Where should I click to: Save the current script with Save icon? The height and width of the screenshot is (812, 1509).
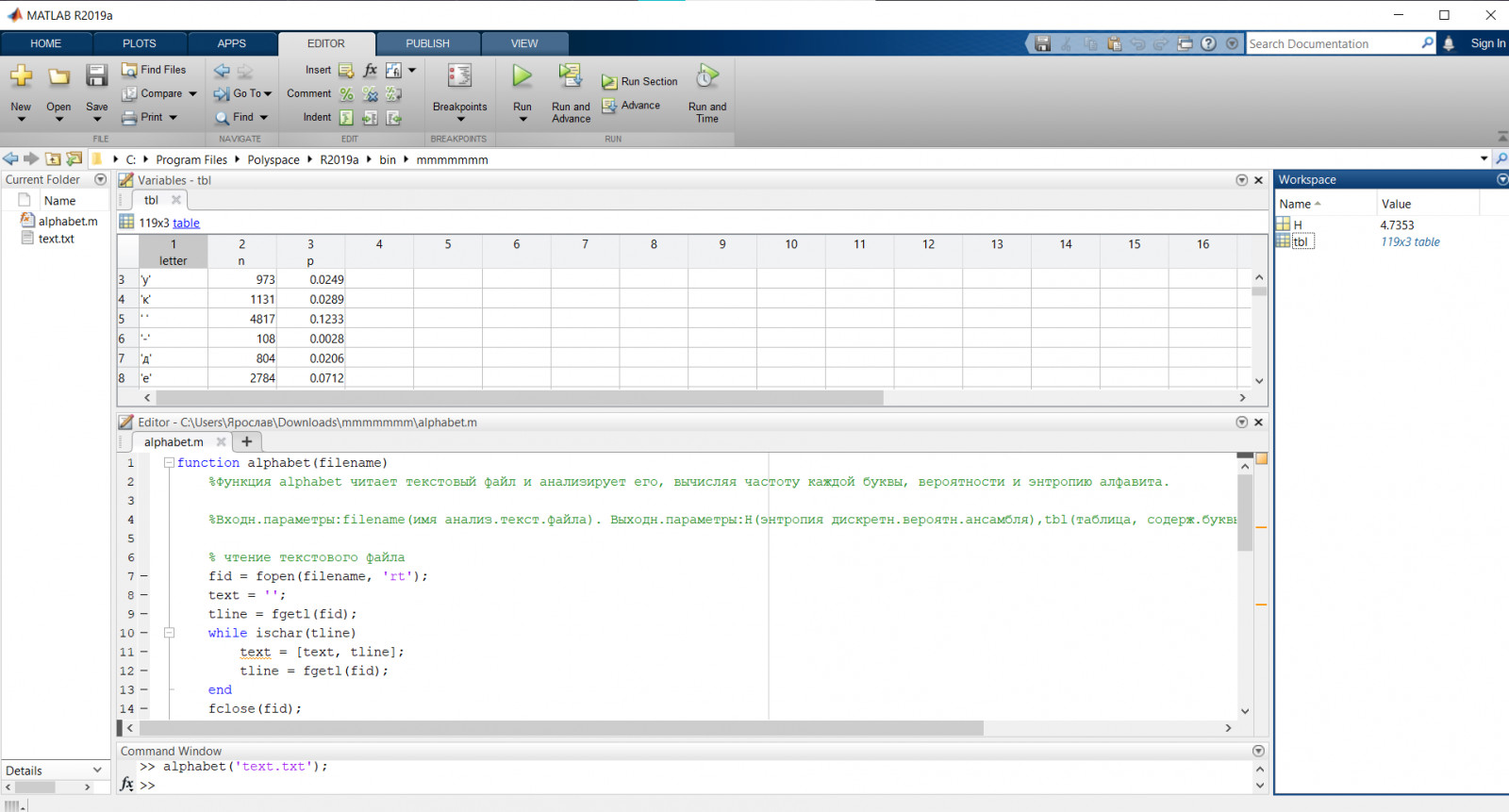coord(96,76)
